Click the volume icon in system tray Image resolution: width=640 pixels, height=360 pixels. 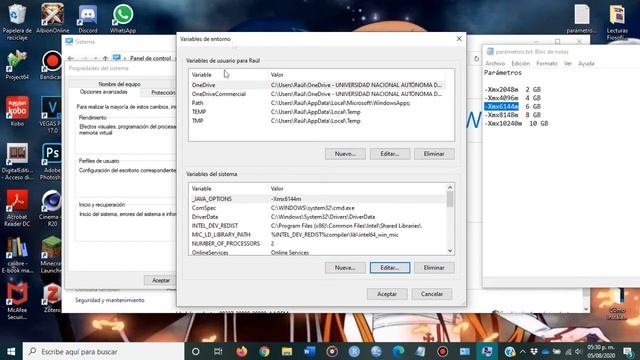[x=578, y=351]
